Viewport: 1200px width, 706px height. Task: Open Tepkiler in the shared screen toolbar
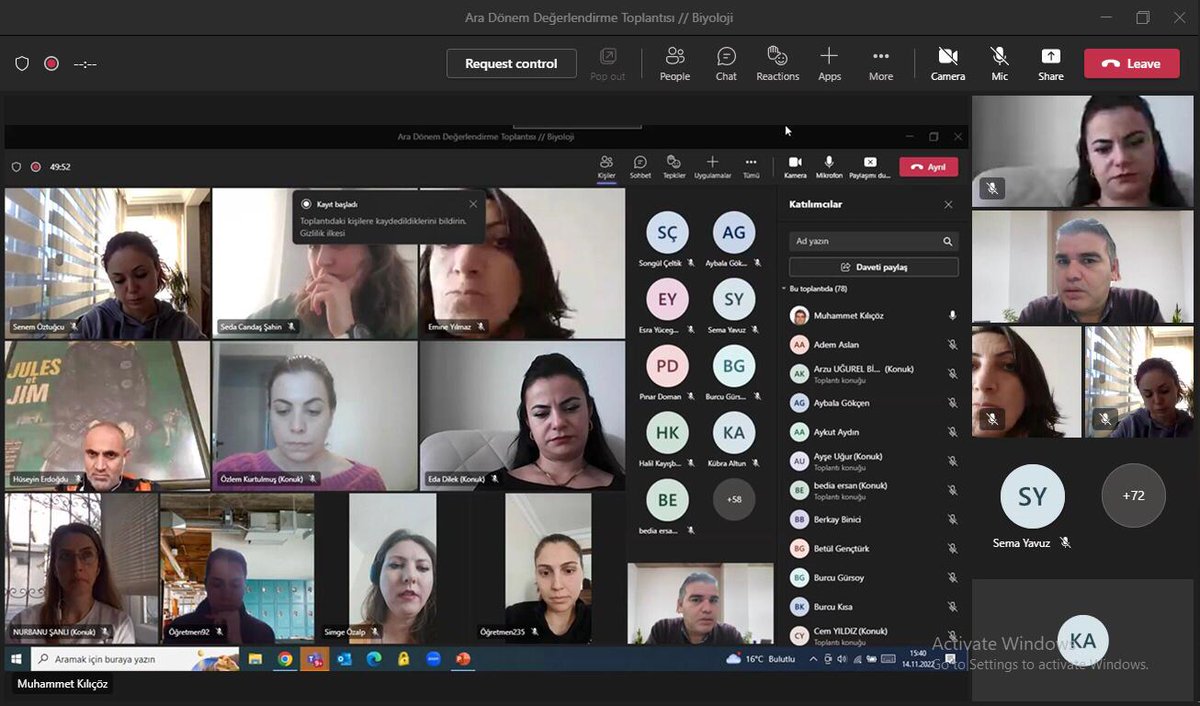[674, 166]
